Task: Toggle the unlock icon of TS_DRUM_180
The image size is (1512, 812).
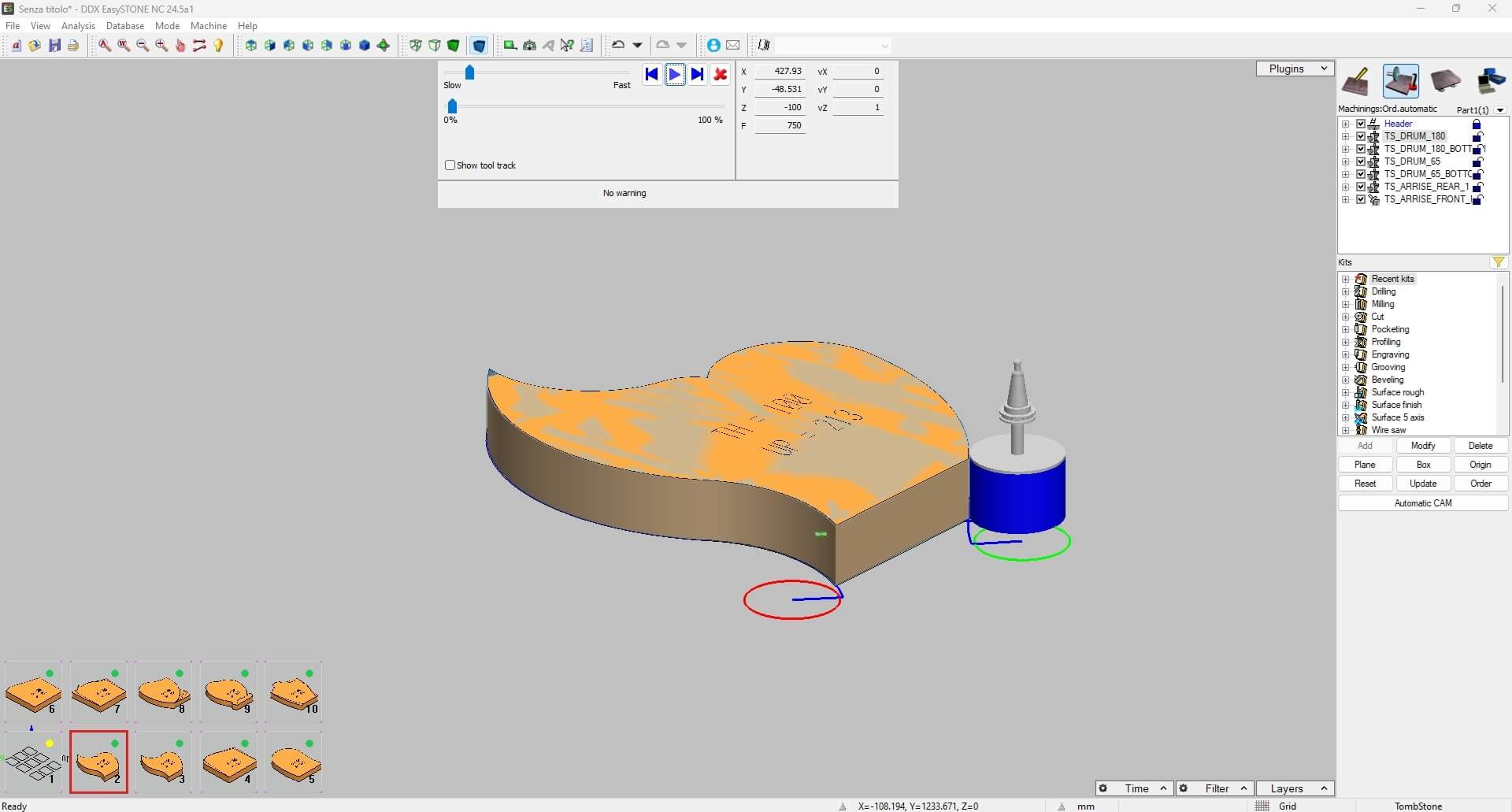Action: click(x=1477, y=137)
